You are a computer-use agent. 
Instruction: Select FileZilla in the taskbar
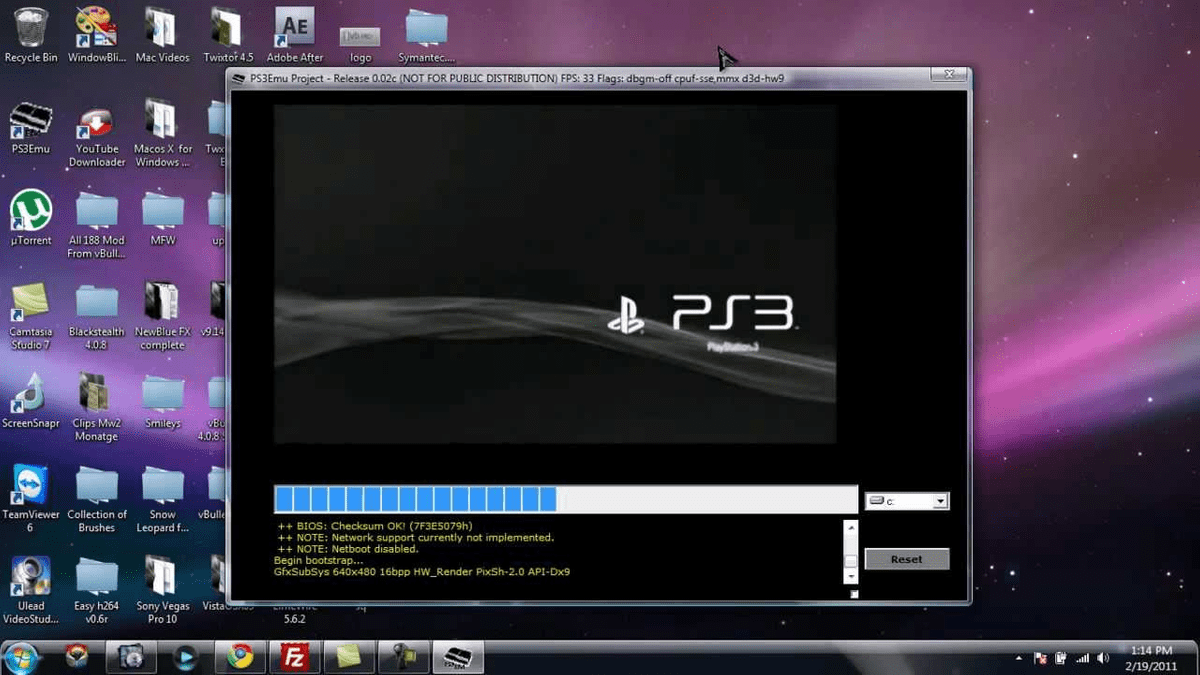(295, 657)
